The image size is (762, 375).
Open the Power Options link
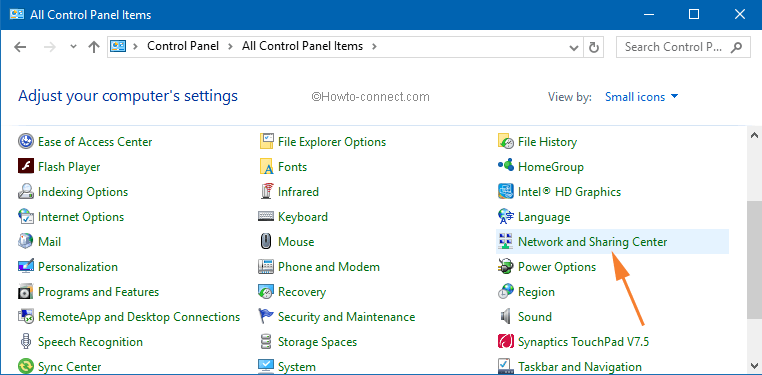(557, 267)
